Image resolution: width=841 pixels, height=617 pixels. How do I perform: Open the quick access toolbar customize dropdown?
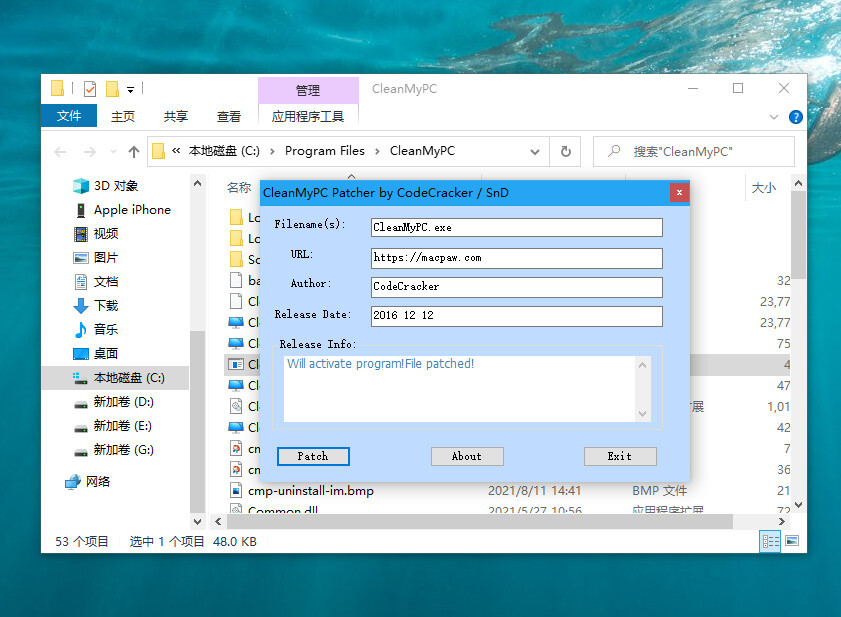[131, 89]
